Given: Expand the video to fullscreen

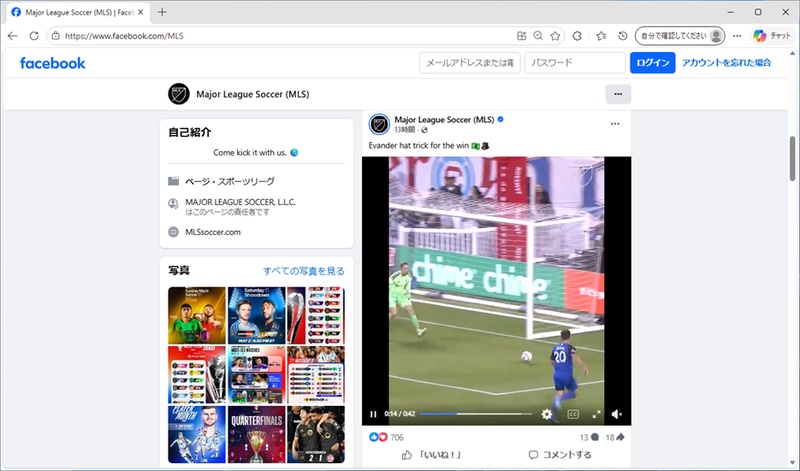Looking at the screenshot, I should coord(596,414).
